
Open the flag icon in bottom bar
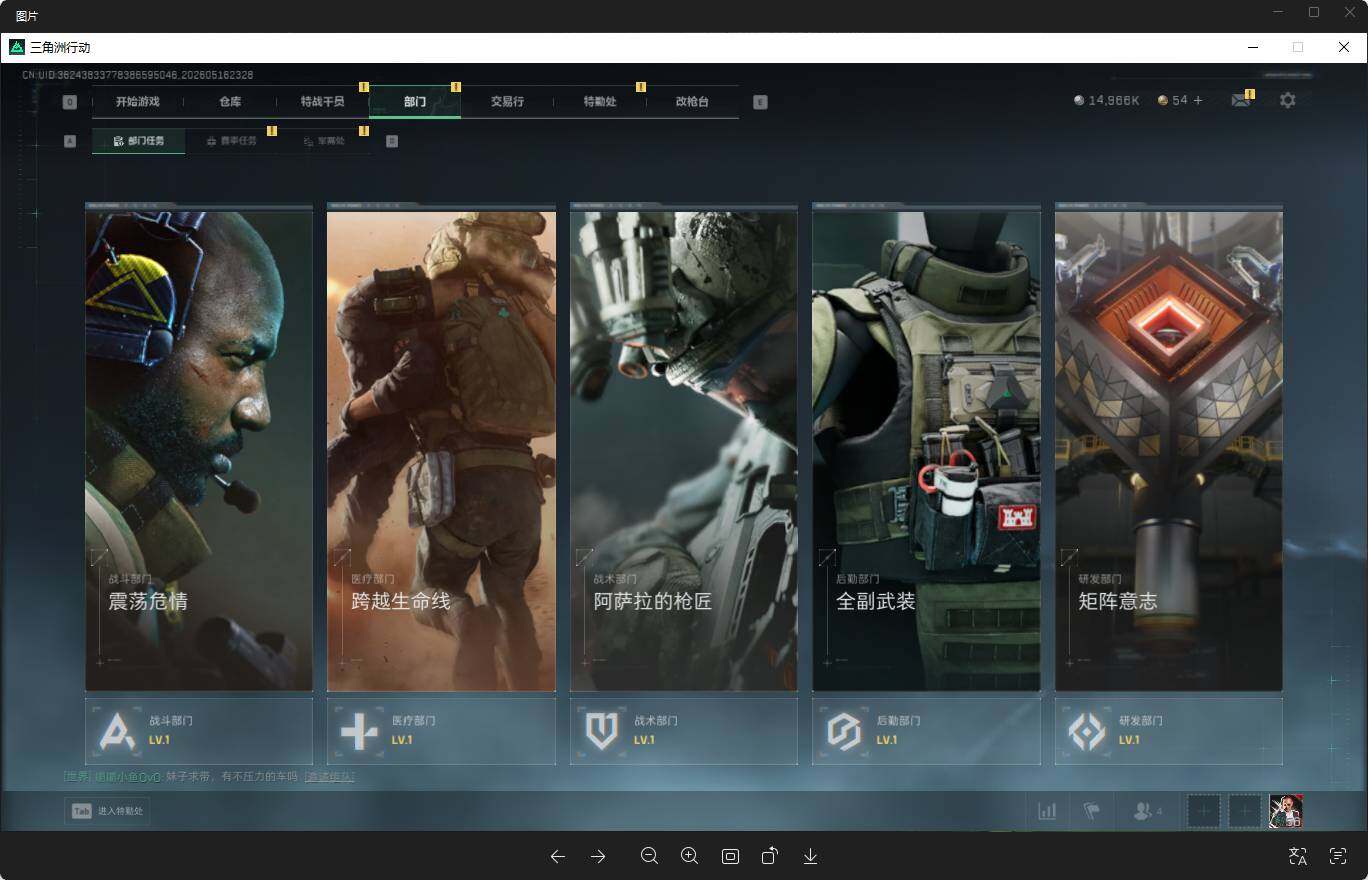tap(1091, 811)
